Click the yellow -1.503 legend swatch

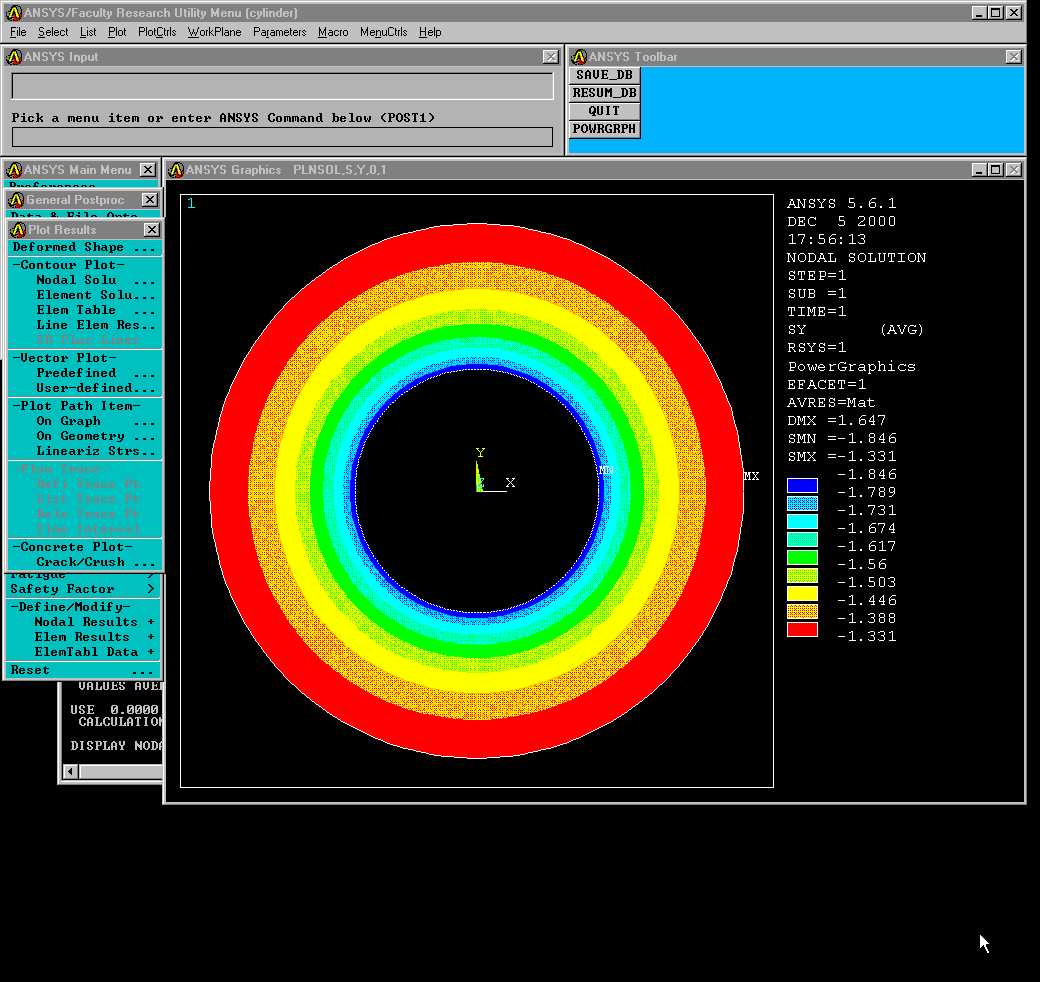pyautogui.click(x=802, y=593)
